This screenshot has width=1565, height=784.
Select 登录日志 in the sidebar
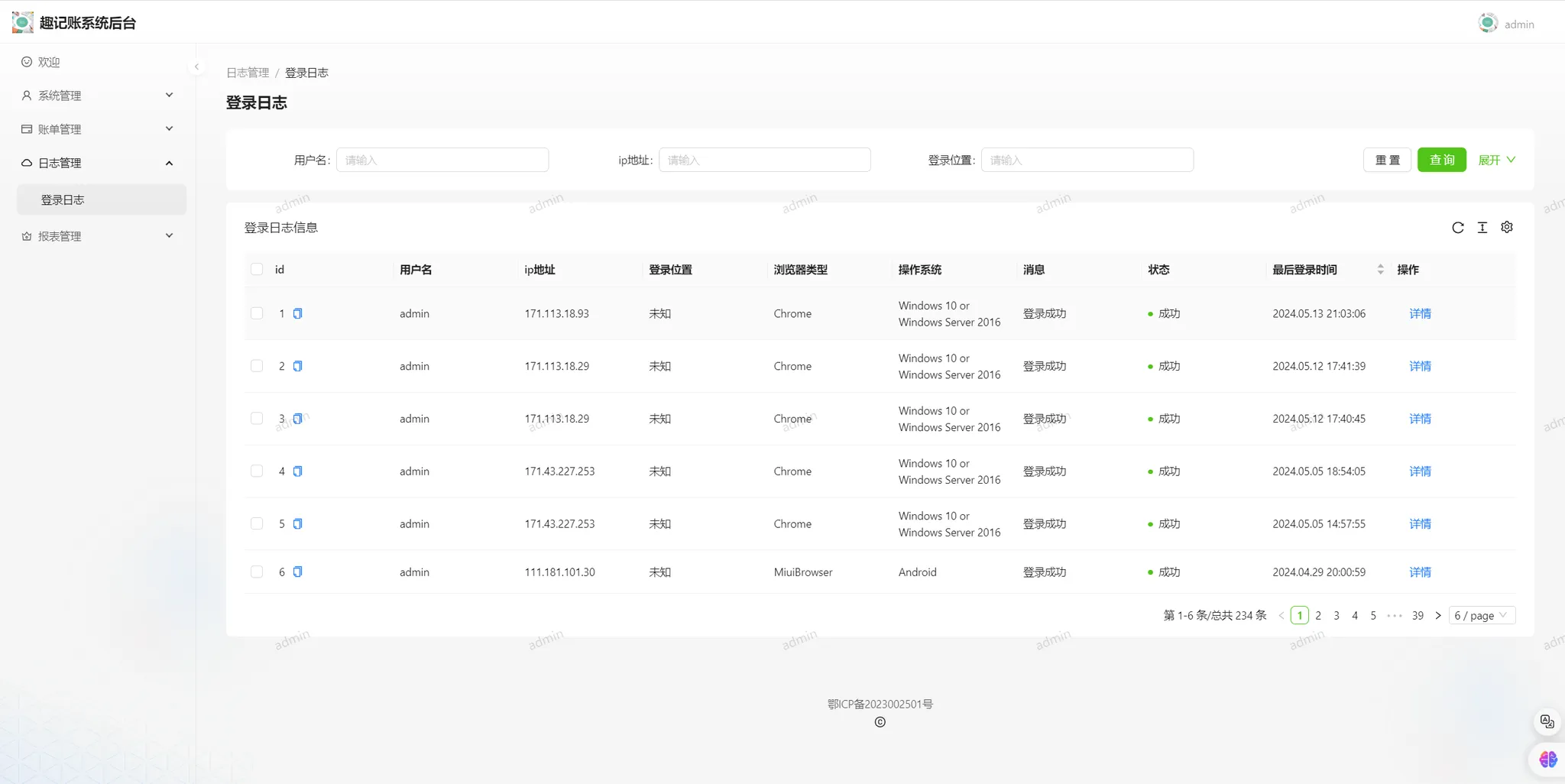point(63,200)
